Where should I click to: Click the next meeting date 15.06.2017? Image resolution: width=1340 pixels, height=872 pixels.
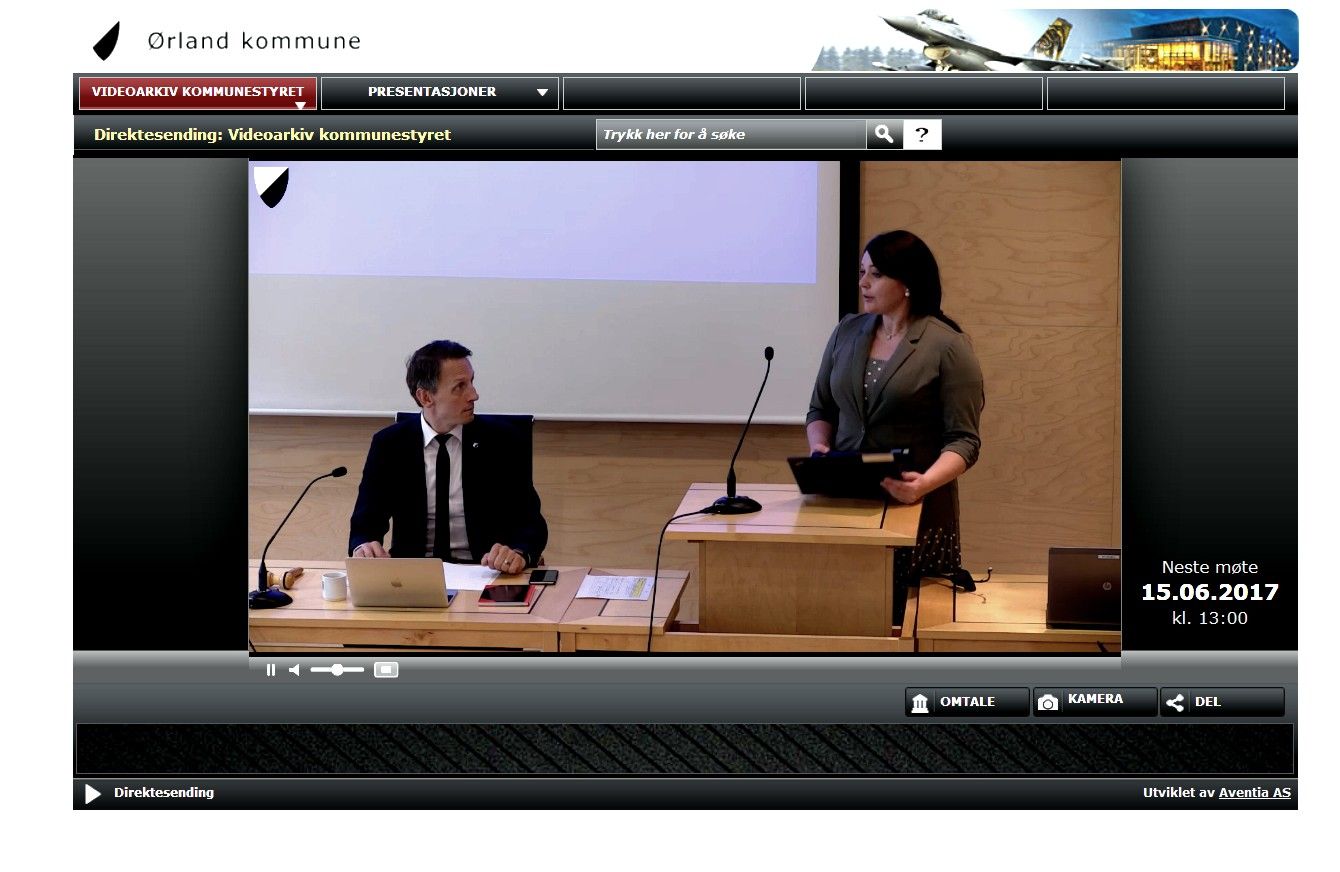tap(1209, 592)
